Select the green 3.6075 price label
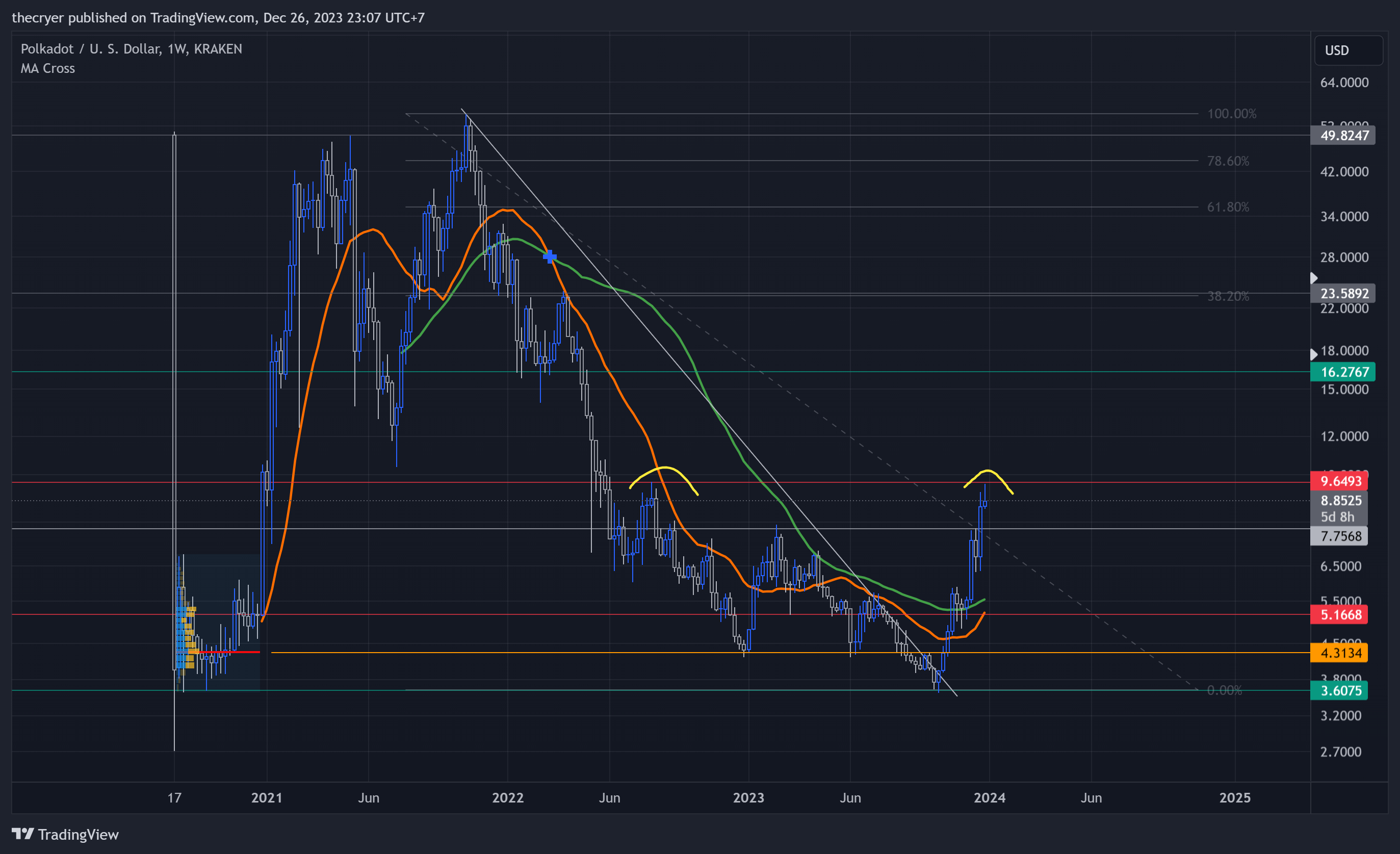Viewport: 1400px width, 854px height. (x=1339, y=690)
